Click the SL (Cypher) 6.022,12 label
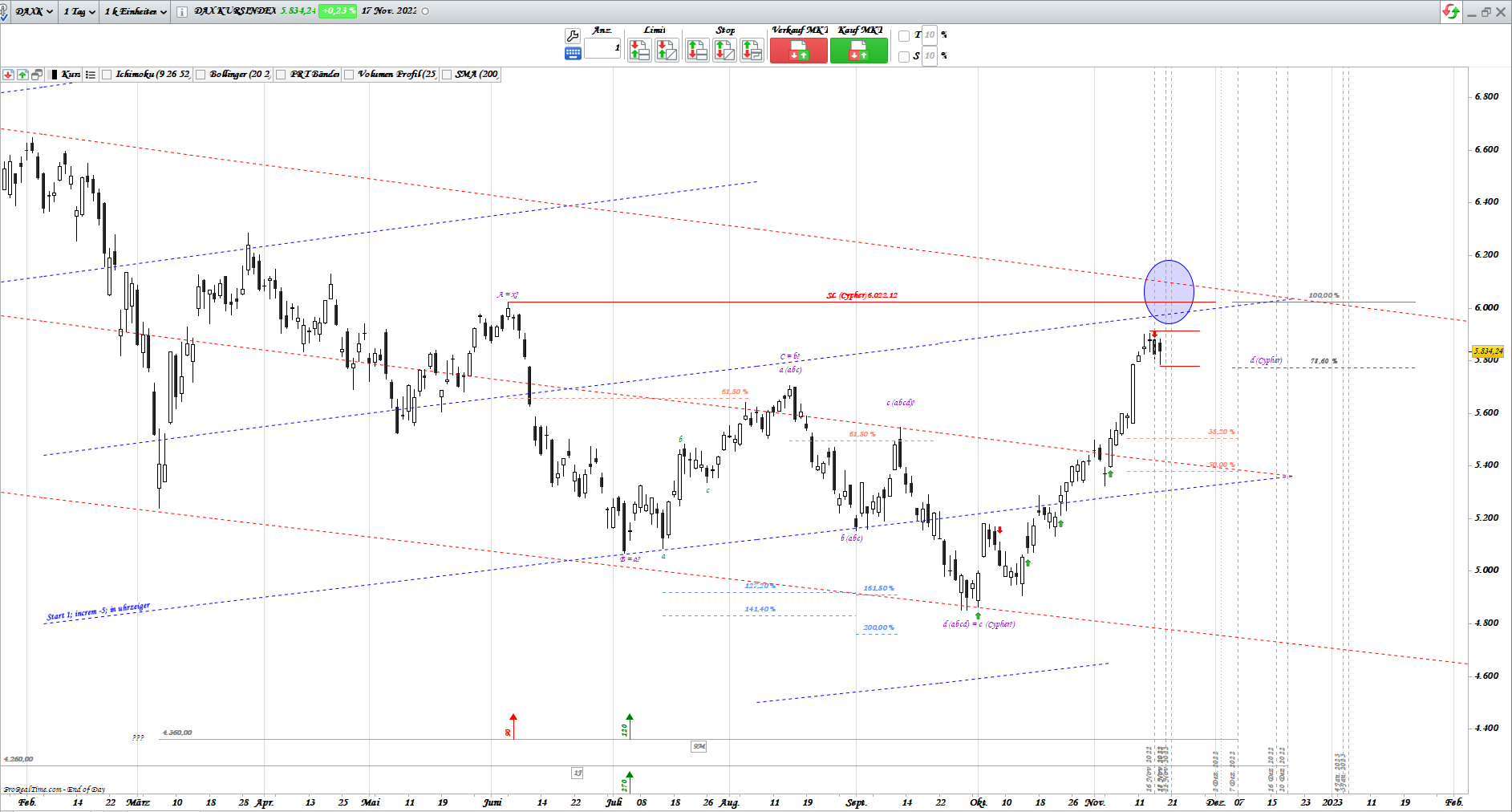 point(862,295)
